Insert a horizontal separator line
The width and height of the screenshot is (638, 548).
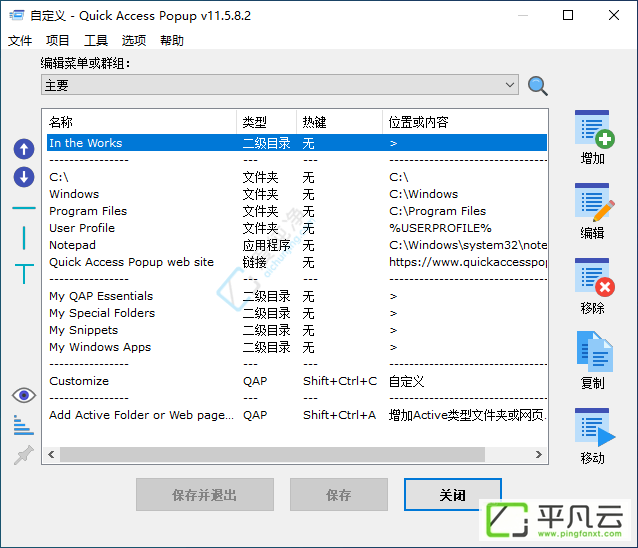24,208
